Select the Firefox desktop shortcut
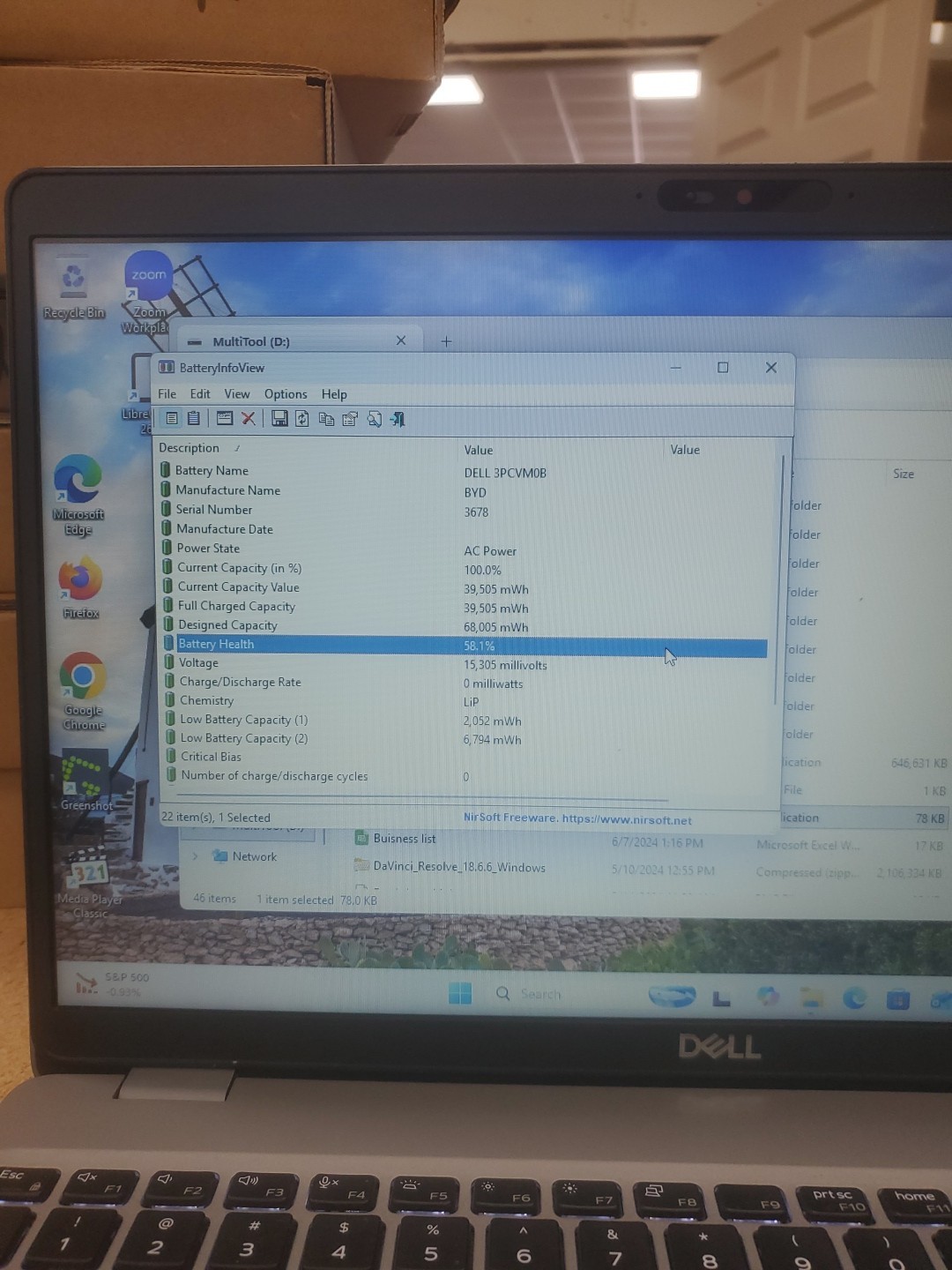 coord(80,586)
